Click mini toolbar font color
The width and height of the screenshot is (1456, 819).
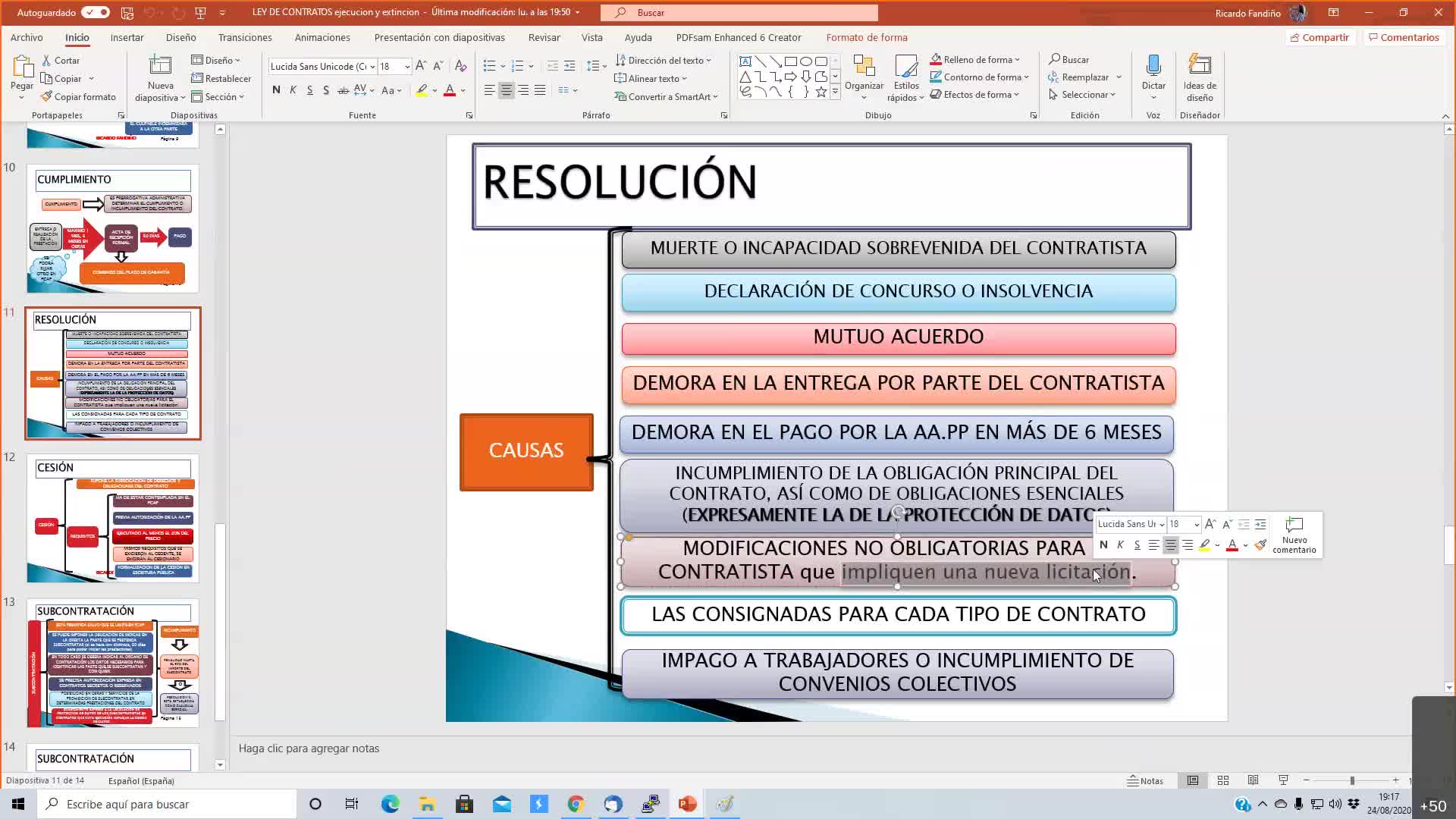1232,545
